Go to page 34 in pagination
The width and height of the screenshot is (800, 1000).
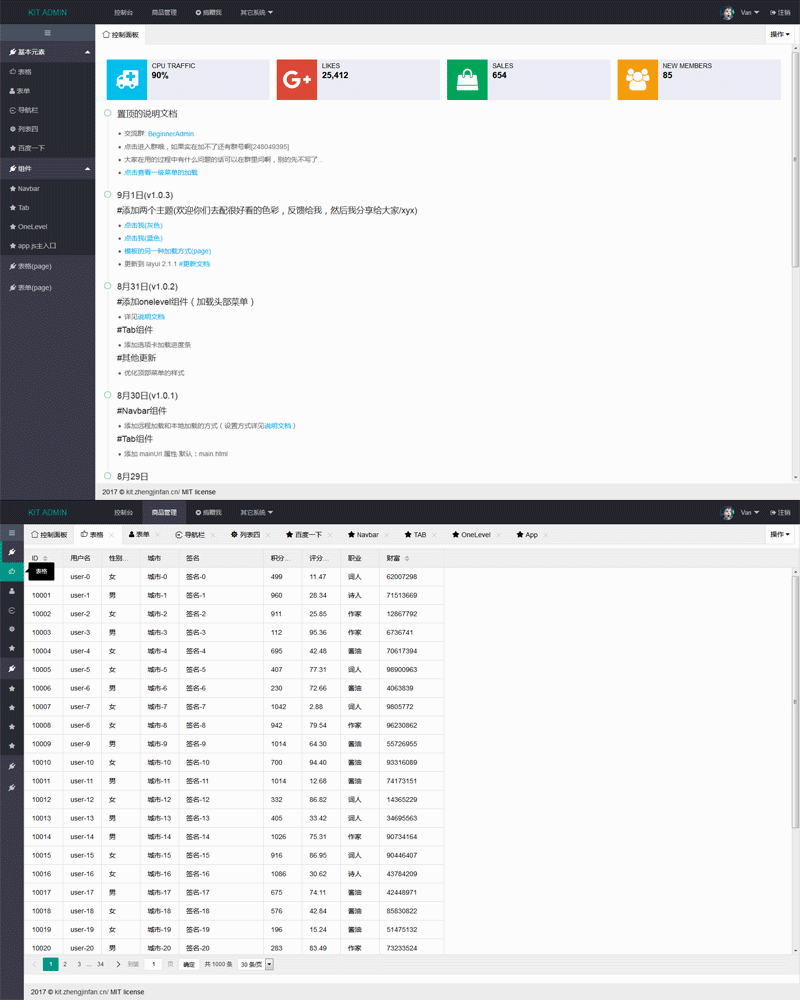coord(99,964)
